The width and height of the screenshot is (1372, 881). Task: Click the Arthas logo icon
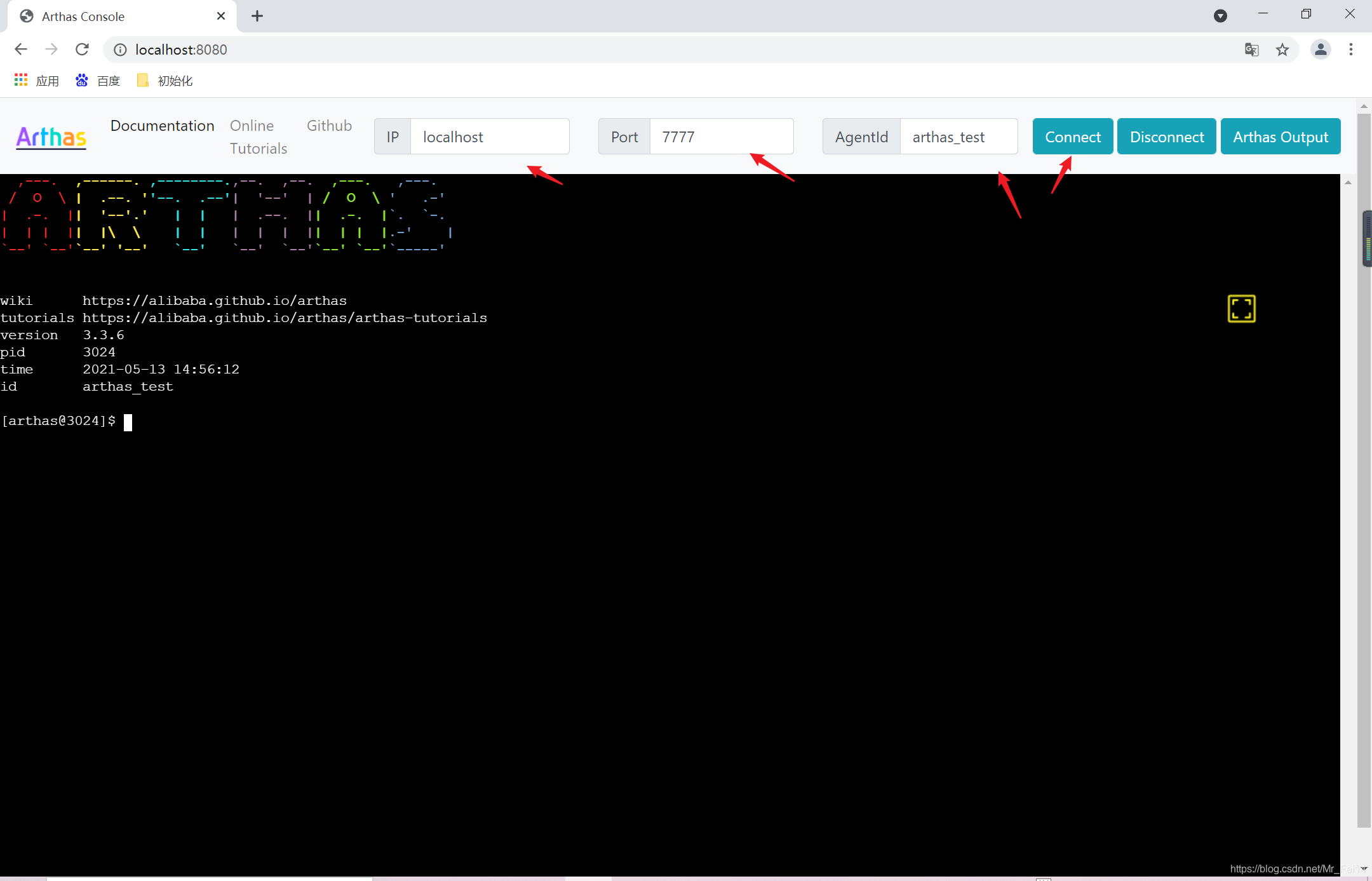[51, 137]
